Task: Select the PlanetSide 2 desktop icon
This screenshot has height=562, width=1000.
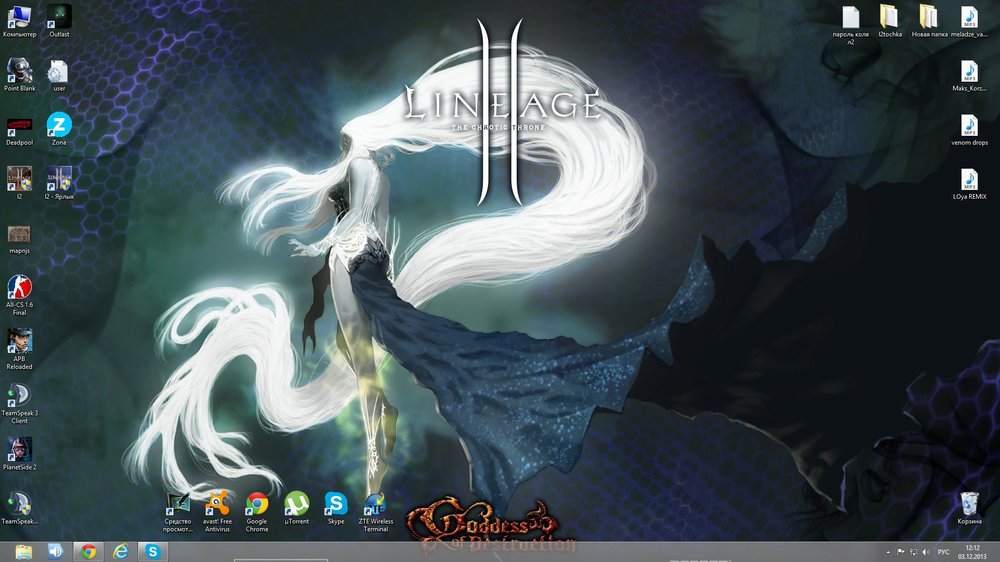Action: pos(19,449)
